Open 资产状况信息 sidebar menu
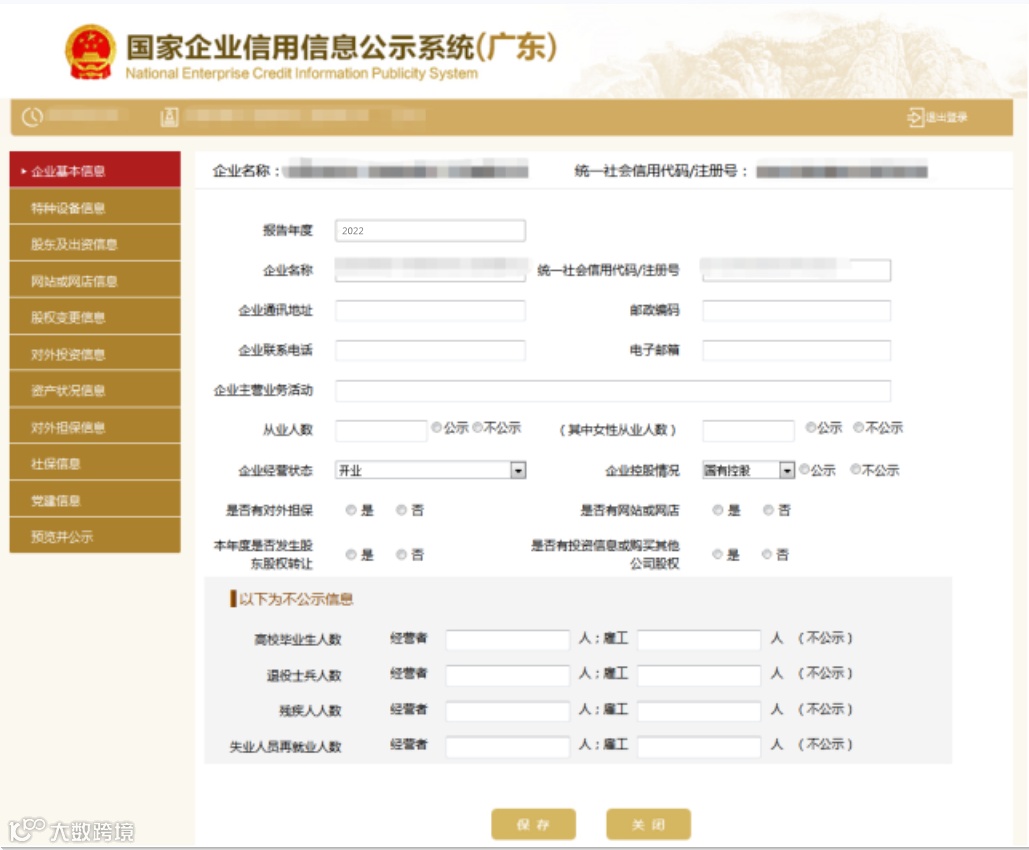The width and height of the screenshot is (1029, 850). tap(95, 391)
